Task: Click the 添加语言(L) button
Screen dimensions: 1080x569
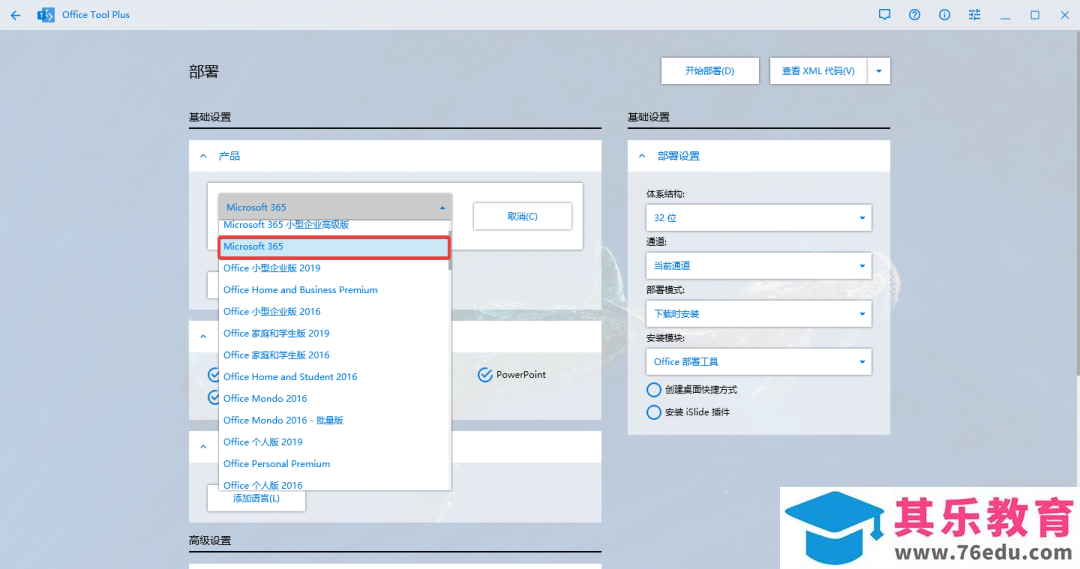Action: [x=256, y=498]
